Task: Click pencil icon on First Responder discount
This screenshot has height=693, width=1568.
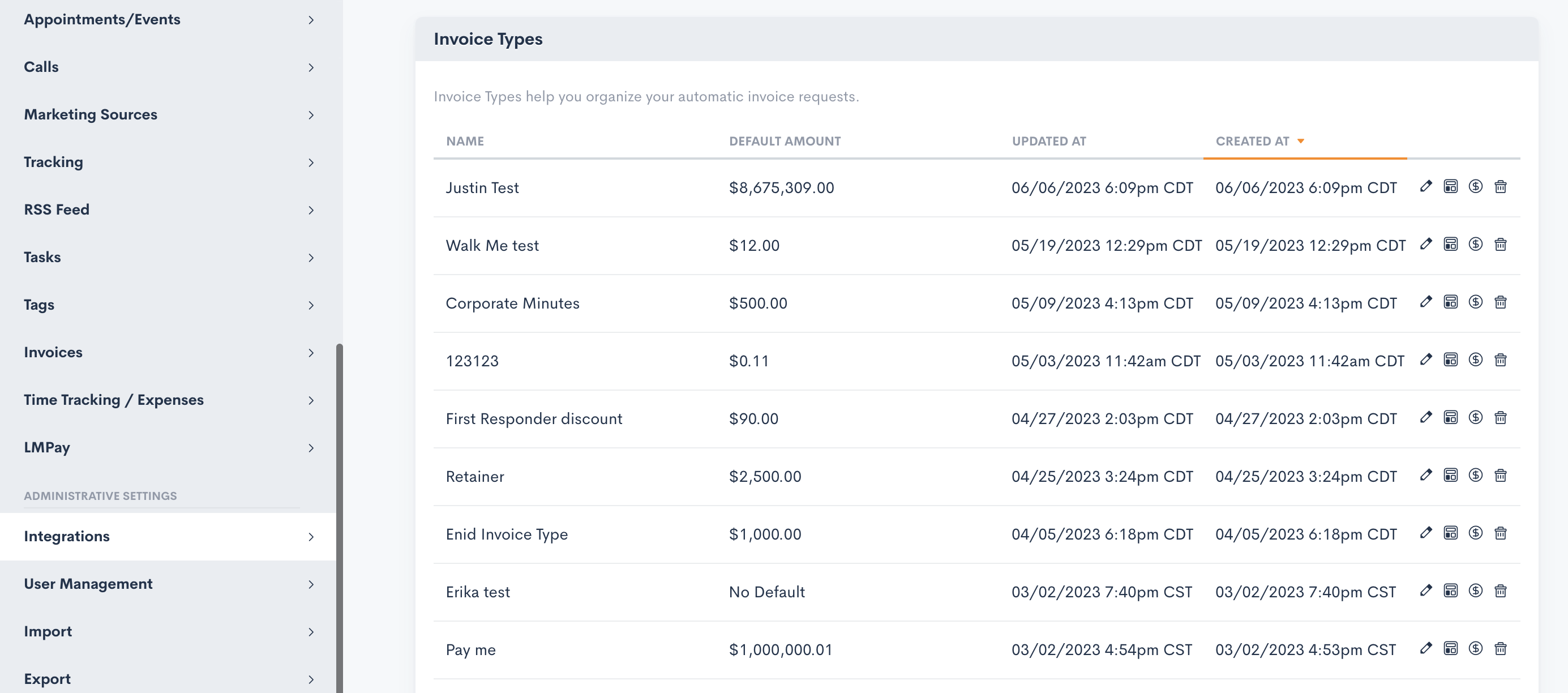Action: [1425, 418]
